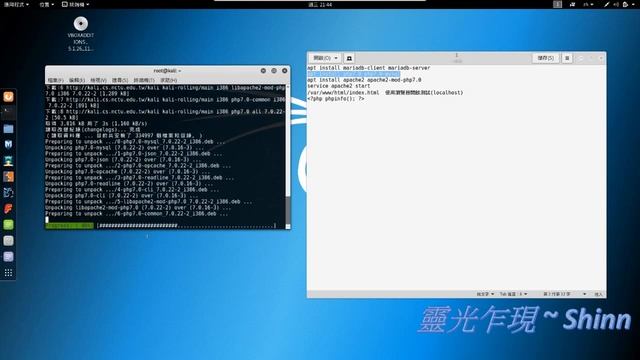Screen dimensions: 640x360
Task: Click the green progress bar in terminal
Action: [x=69, y=225]
